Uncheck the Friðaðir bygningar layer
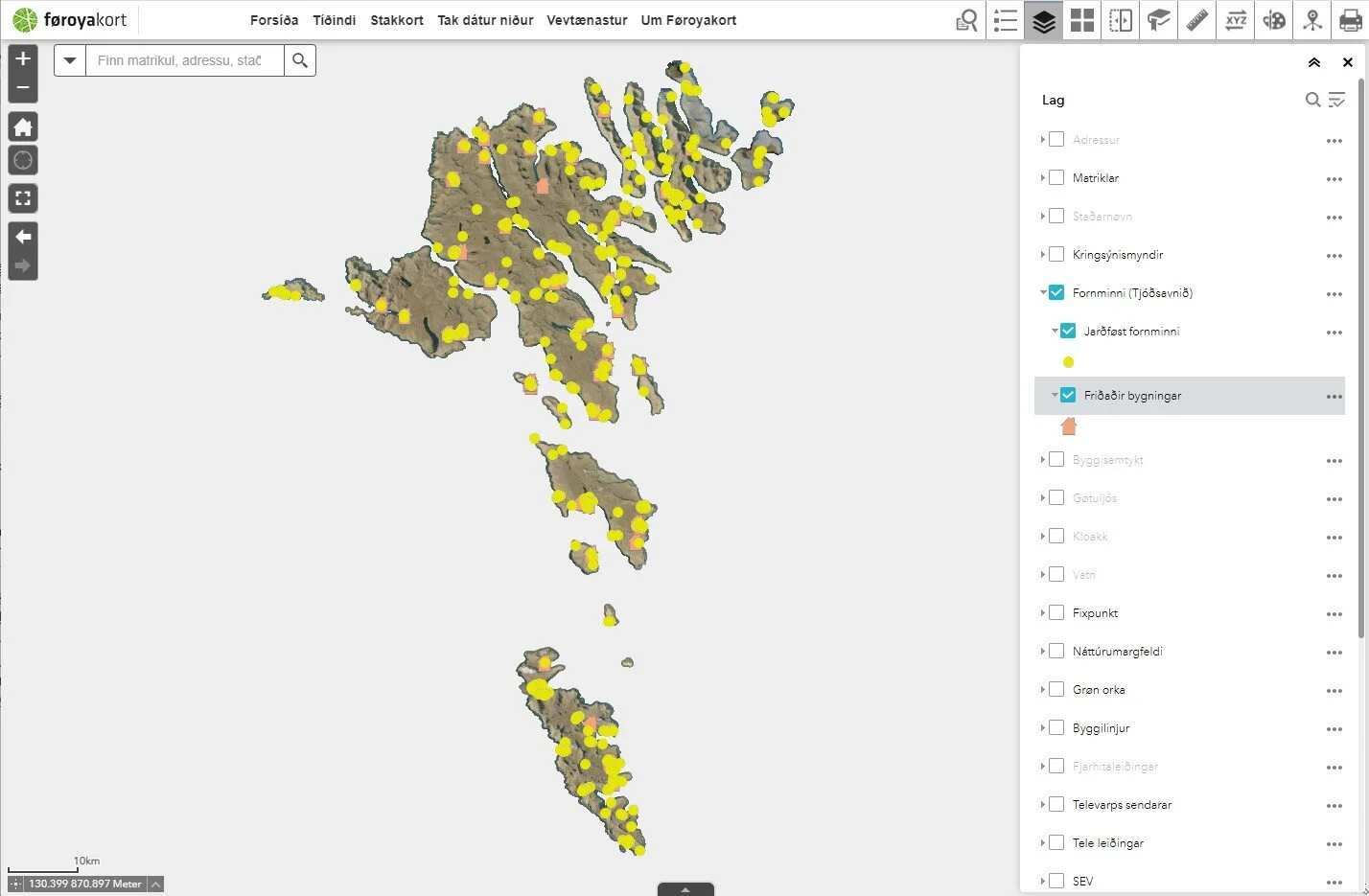The height and width of the screenshot is (896, 1369). 1068,395
